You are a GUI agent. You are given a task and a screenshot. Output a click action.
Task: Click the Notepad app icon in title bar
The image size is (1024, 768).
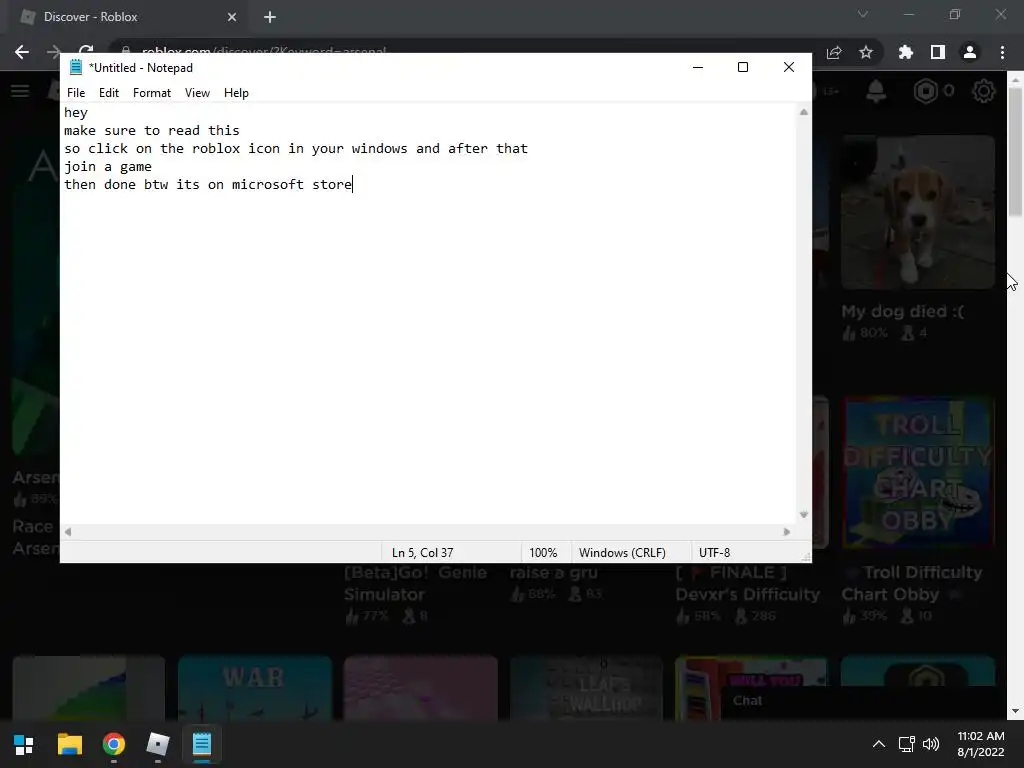click(x=76, y=67)
